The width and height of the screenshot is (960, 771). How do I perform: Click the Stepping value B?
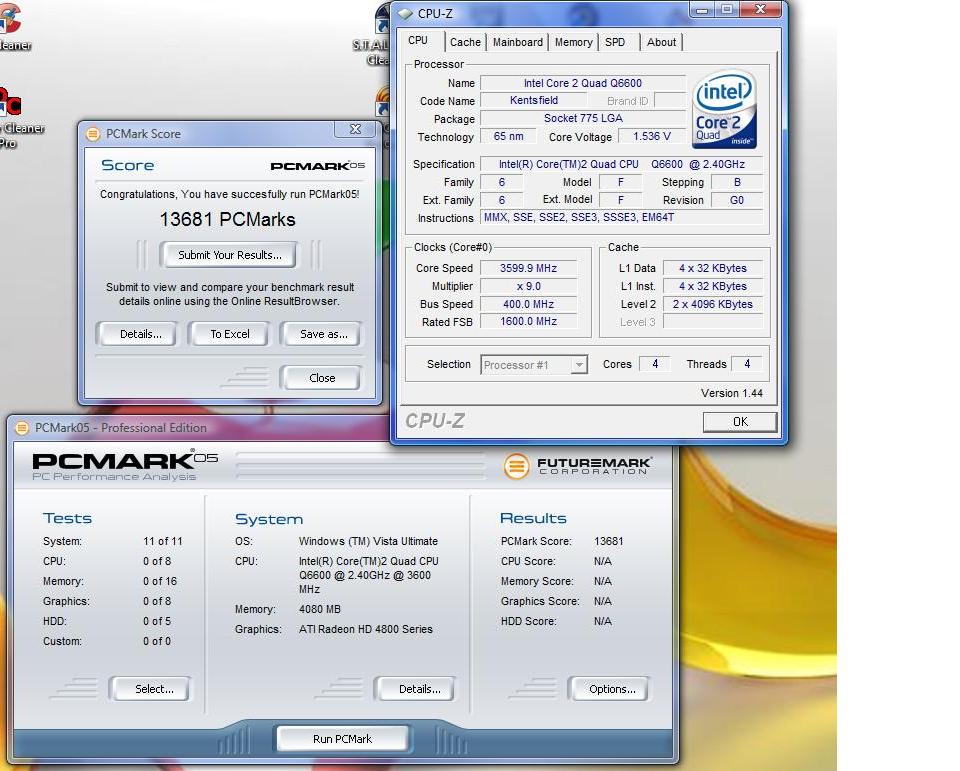[737, 182]
